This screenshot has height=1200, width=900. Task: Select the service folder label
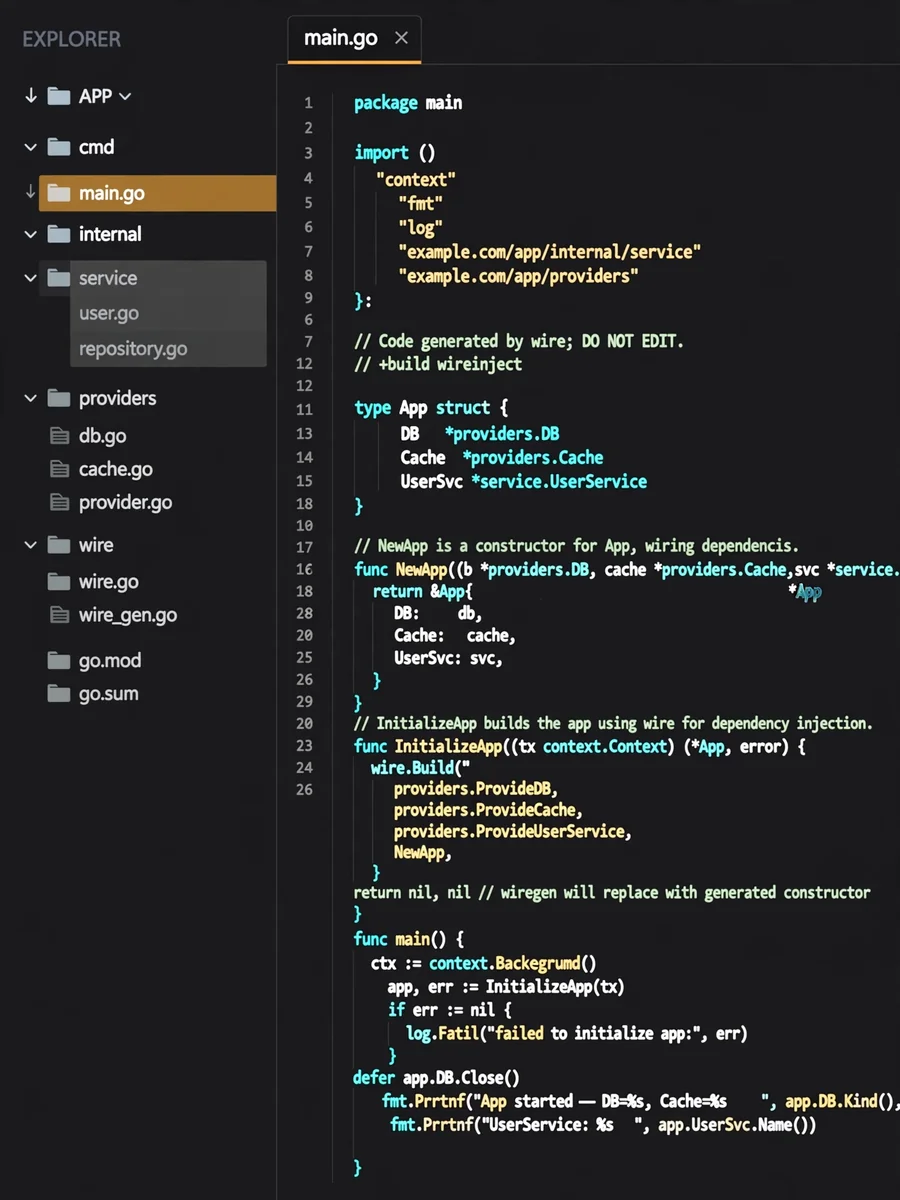(108, 278)
